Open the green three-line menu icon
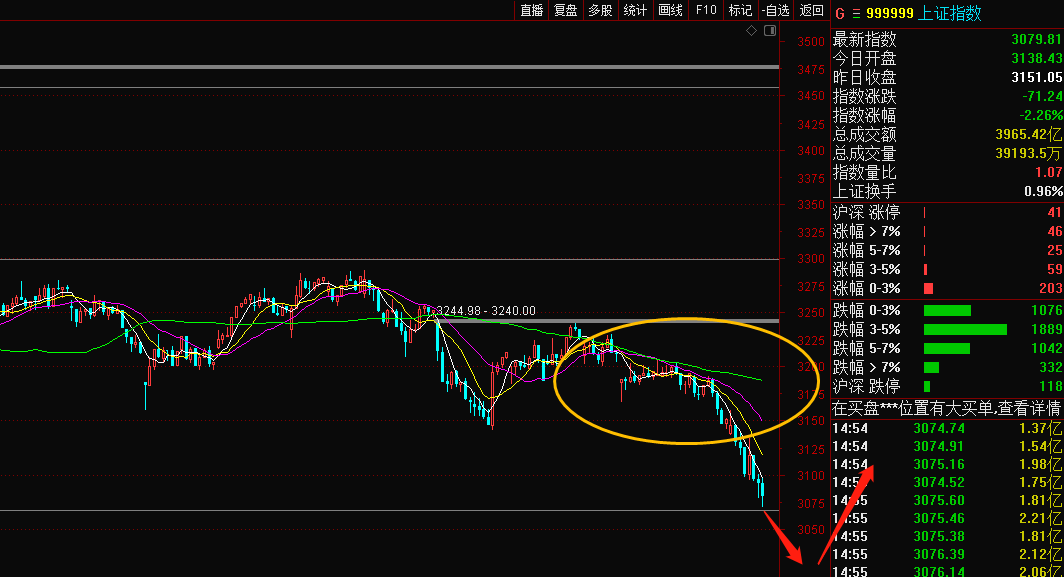 [856, 14]
